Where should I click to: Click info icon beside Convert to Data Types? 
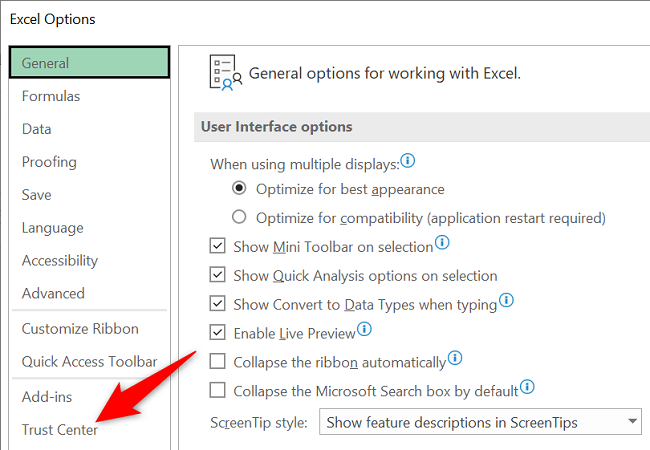coord(506,300)
